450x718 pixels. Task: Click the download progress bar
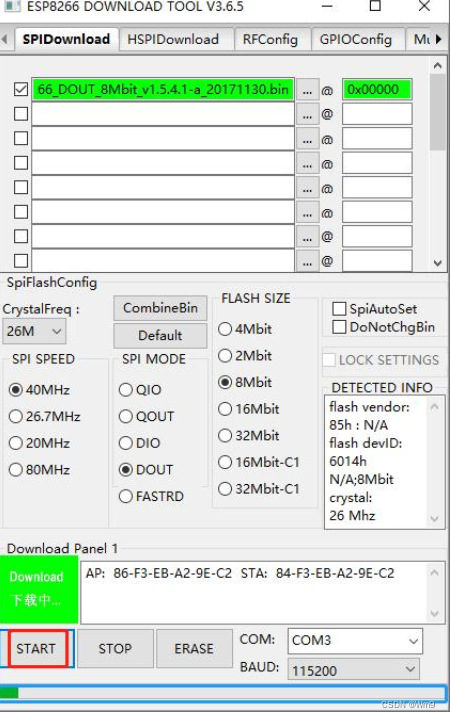click(223, 693)
